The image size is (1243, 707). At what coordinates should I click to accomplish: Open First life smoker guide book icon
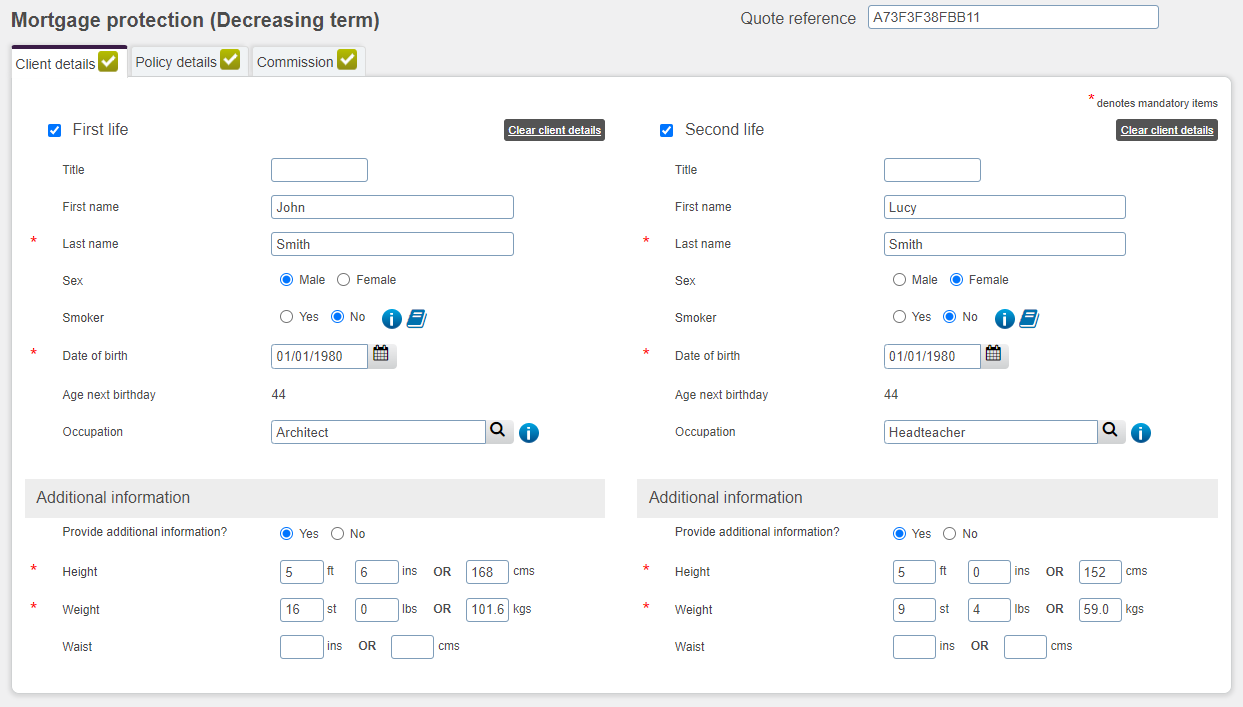point(417,319)
